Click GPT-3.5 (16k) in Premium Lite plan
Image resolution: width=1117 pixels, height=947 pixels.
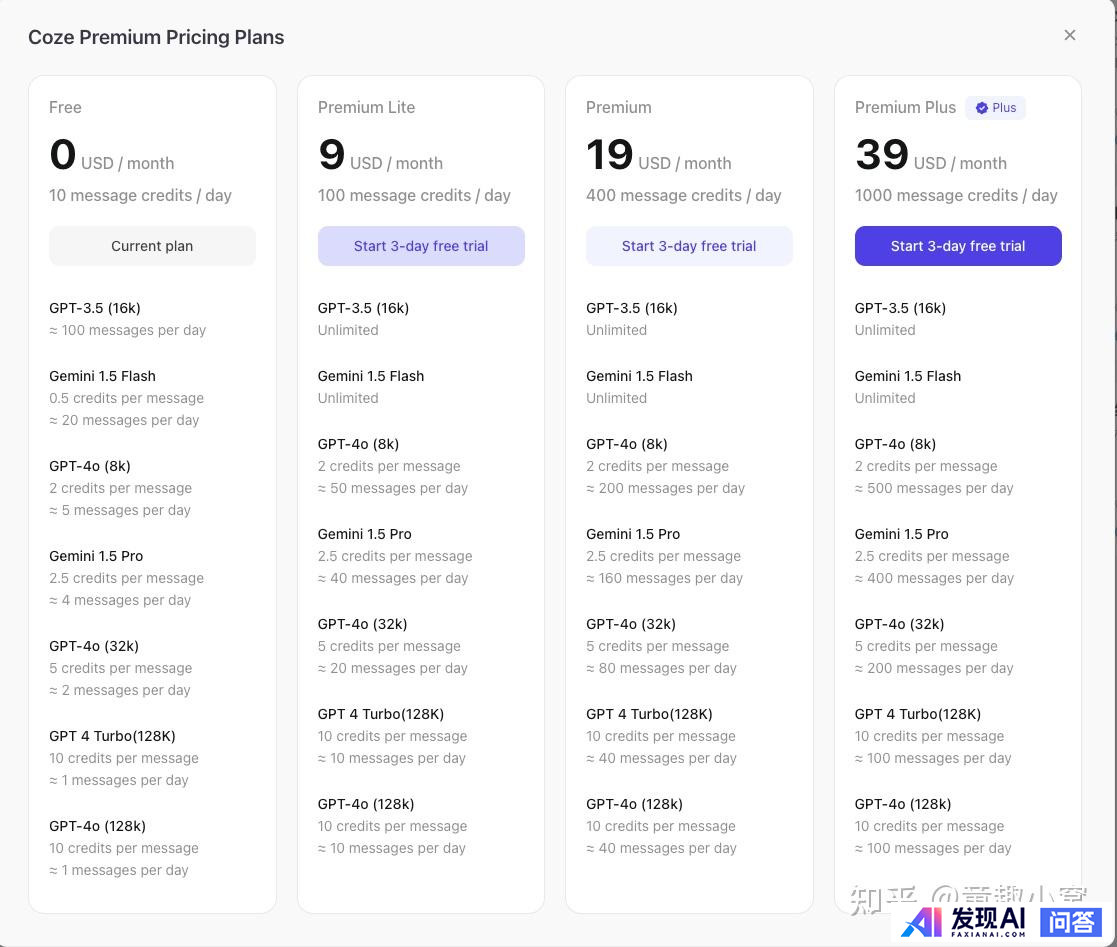(x=363, y=308)
